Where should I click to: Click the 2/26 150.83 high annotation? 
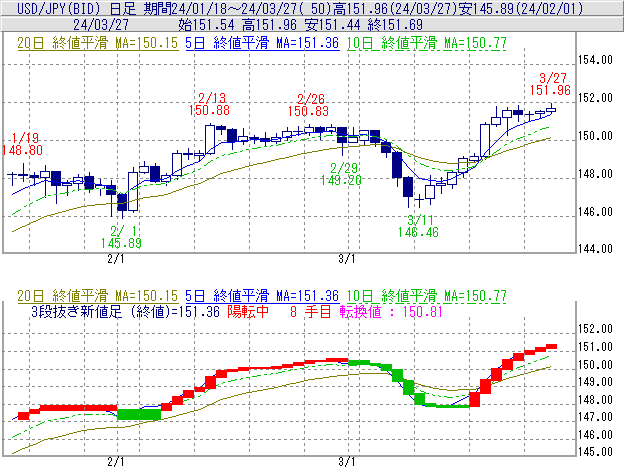coord(309,105)
